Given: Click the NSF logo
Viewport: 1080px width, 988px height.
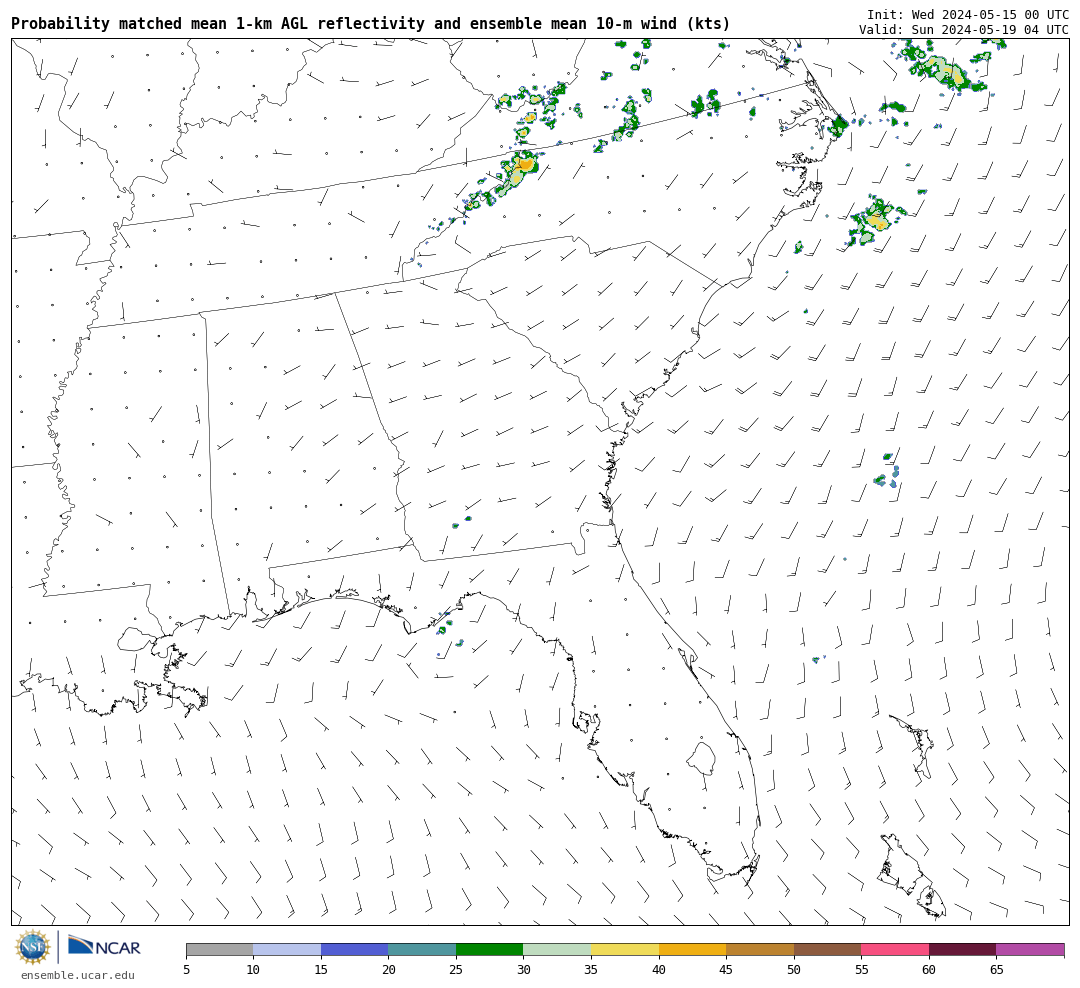Looking at the screenshot, I should [x=32, y=948].
